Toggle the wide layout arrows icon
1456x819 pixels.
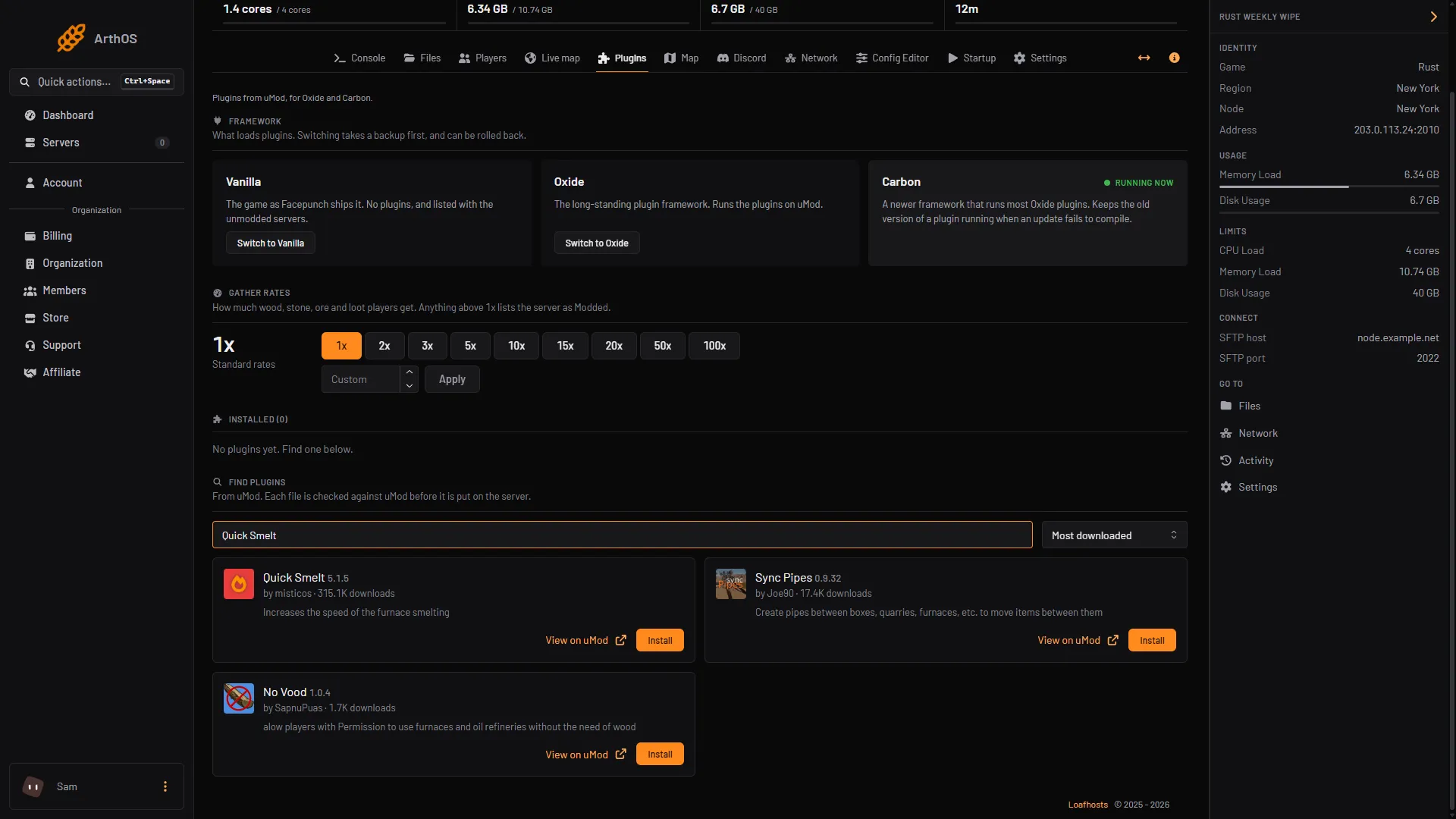[1144, 58]
